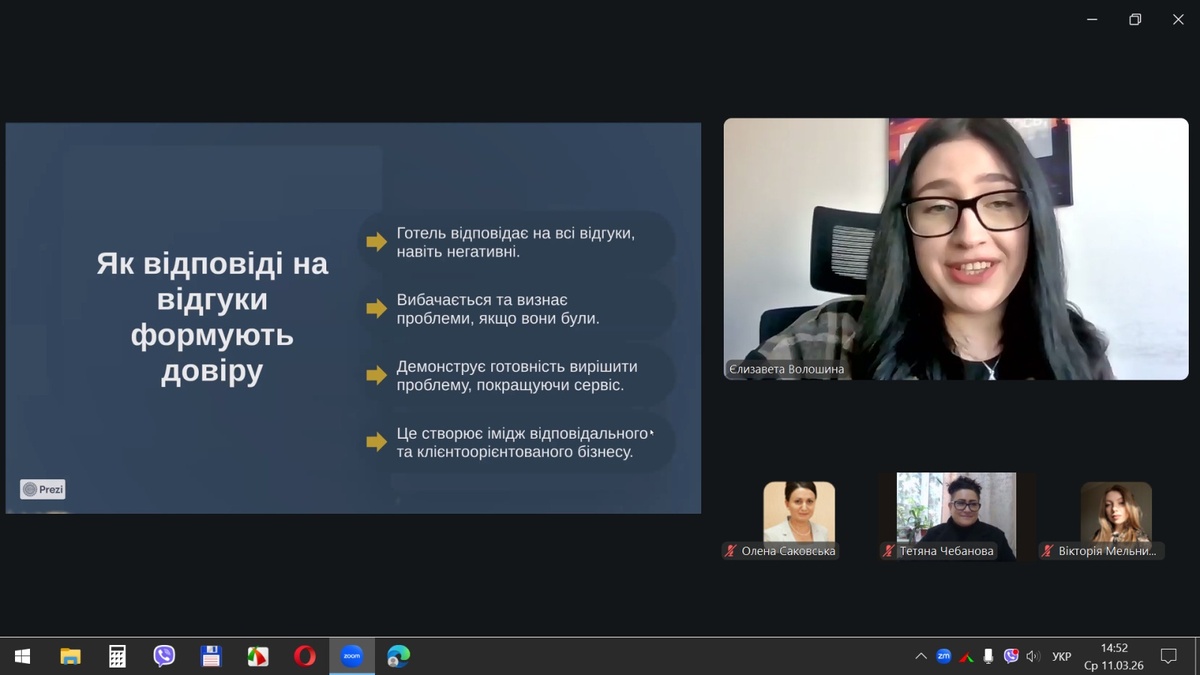The width and height of the screenshot is (1200, 675).
Task: Click the microphone icon in system tray
Action: coord(988,657)
